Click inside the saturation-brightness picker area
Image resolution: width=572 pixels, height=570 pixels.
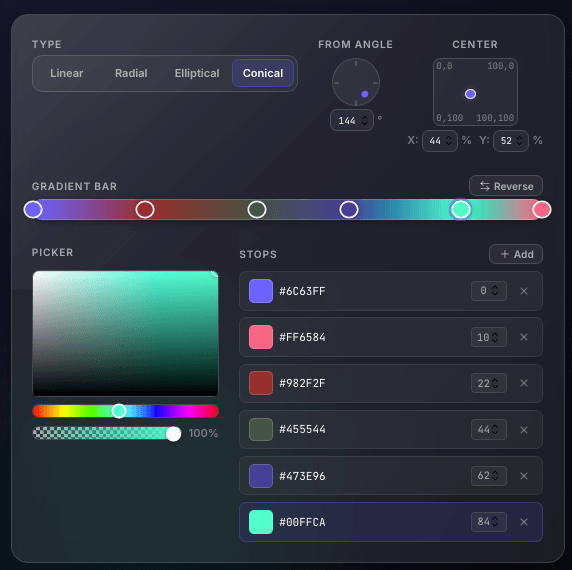[125, 333]
